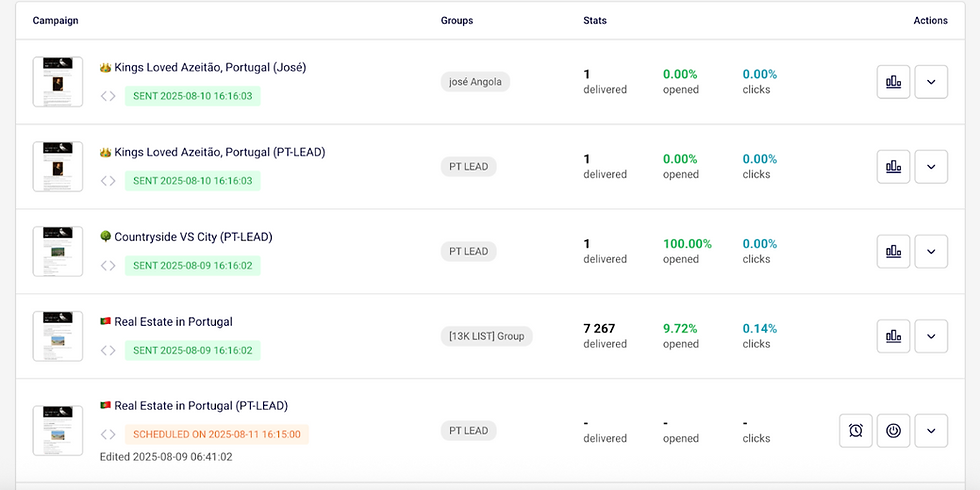Click the alarm clock reschedule icon
The height and width of the screenshot is (490, 980).
[855, 431]
